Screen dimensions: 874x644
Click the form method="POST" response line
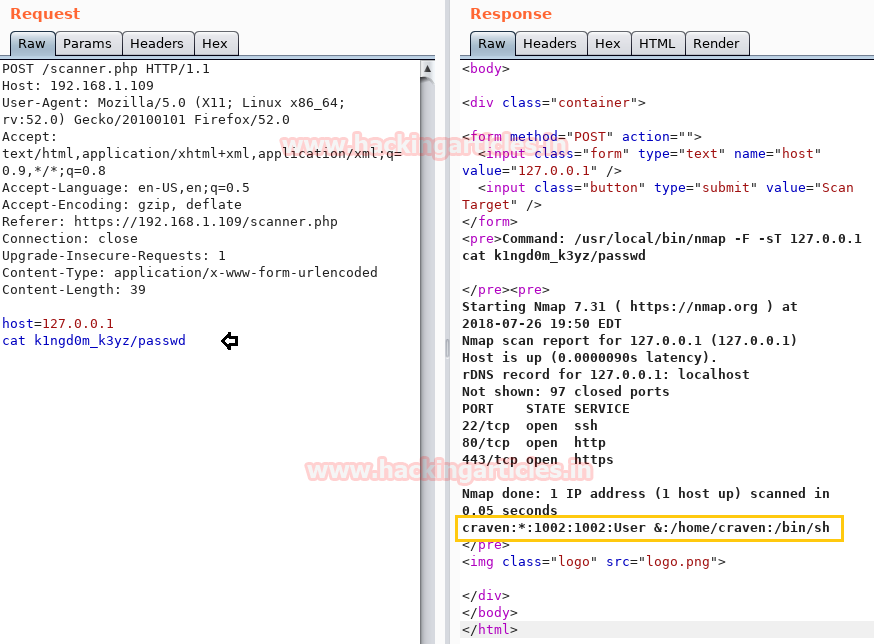[x=581, y=137]
